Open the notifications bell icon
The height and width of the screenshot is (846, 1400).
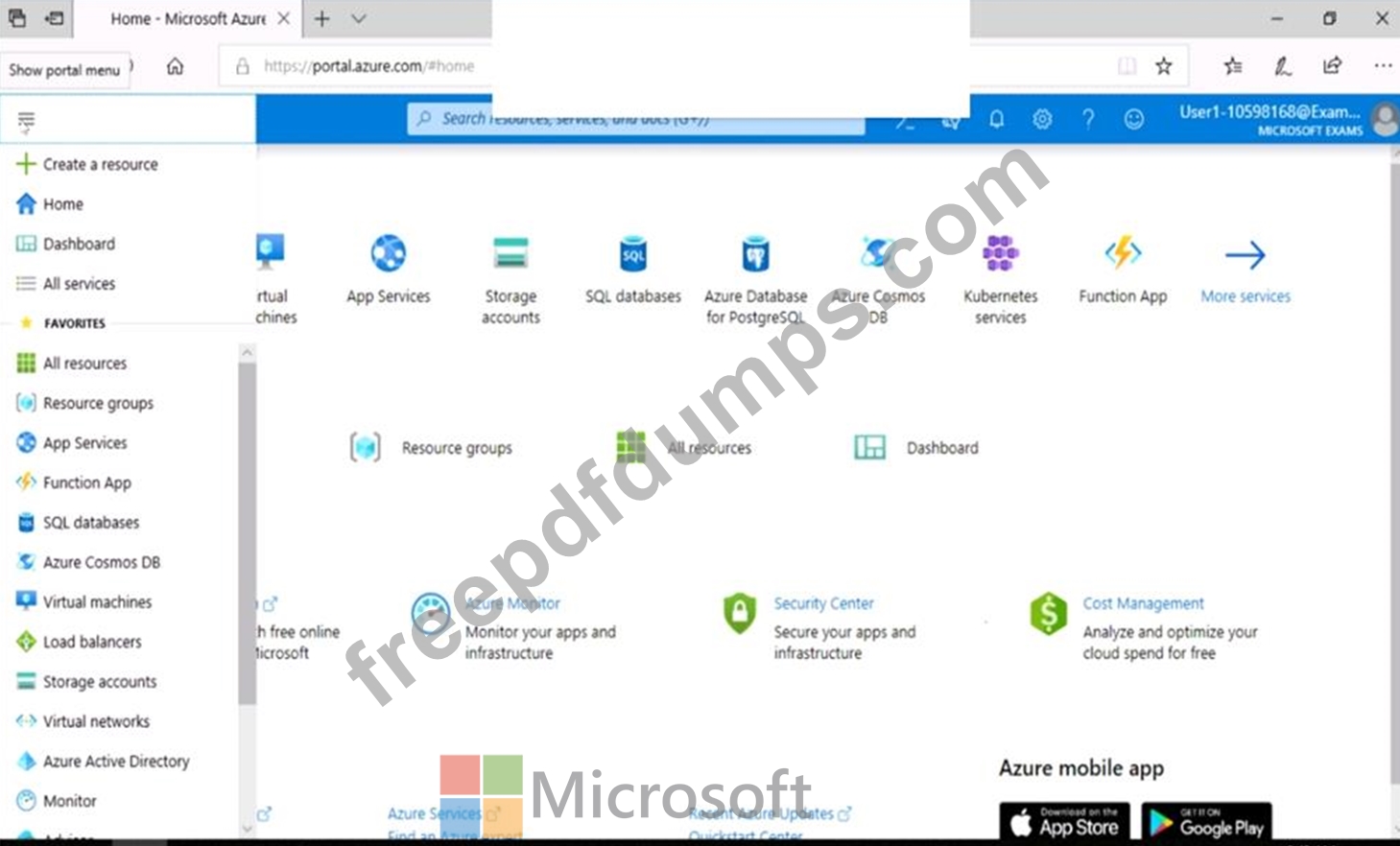(x=997, y=119)
